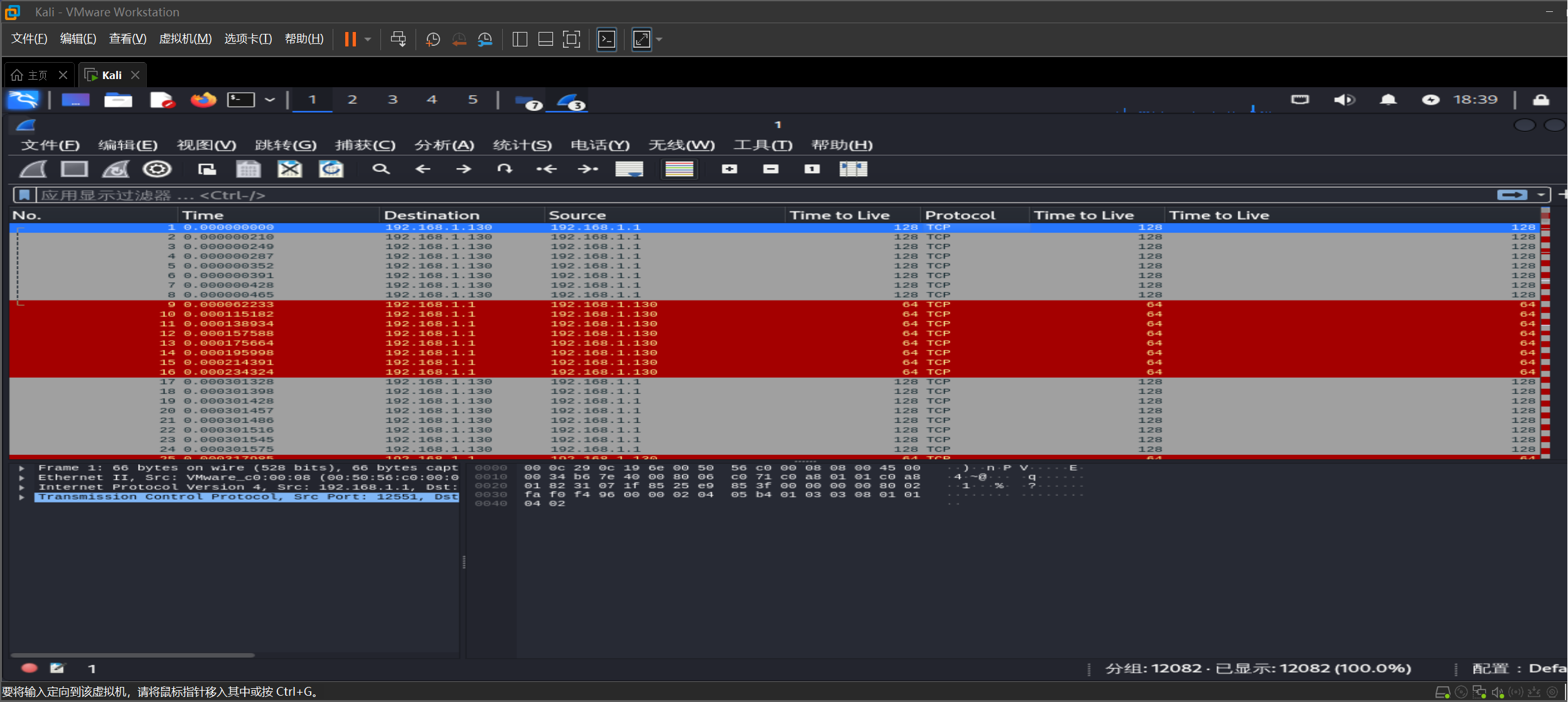Click the reload capture file icon
The image size is (1568, 702).
point(331,169)
